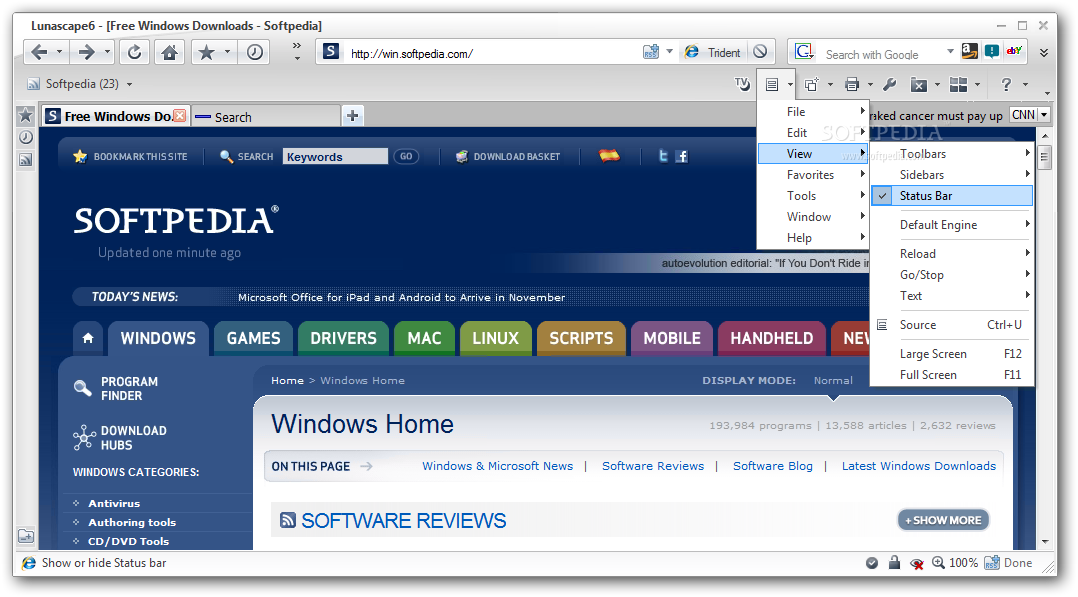Viewport: 1078px width, 597px height.
Task: Click the RSS feed icon in address bar
Action: 650,52
